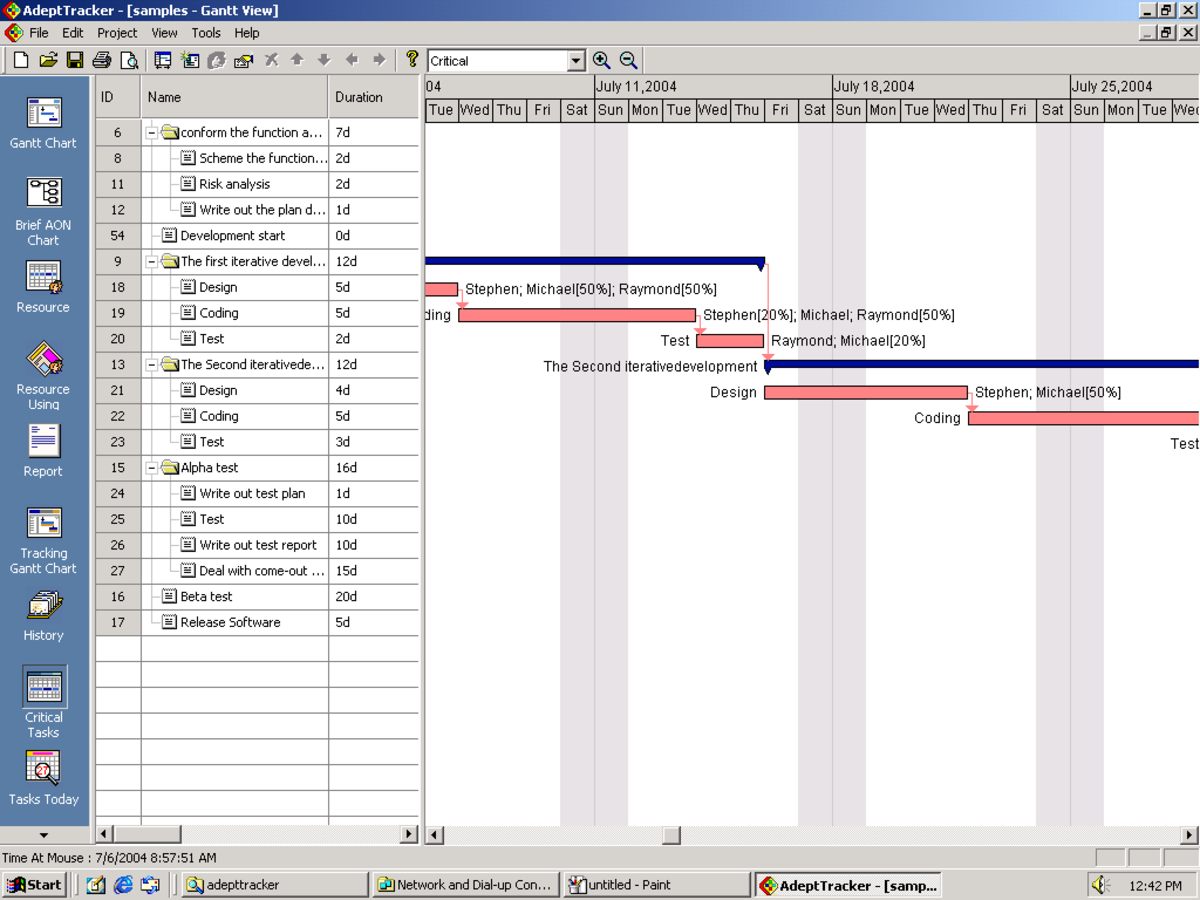Screen dimensions: 1200x900
Task: Collapse the Second iterative development group
Action: click(x=150, y=364)
